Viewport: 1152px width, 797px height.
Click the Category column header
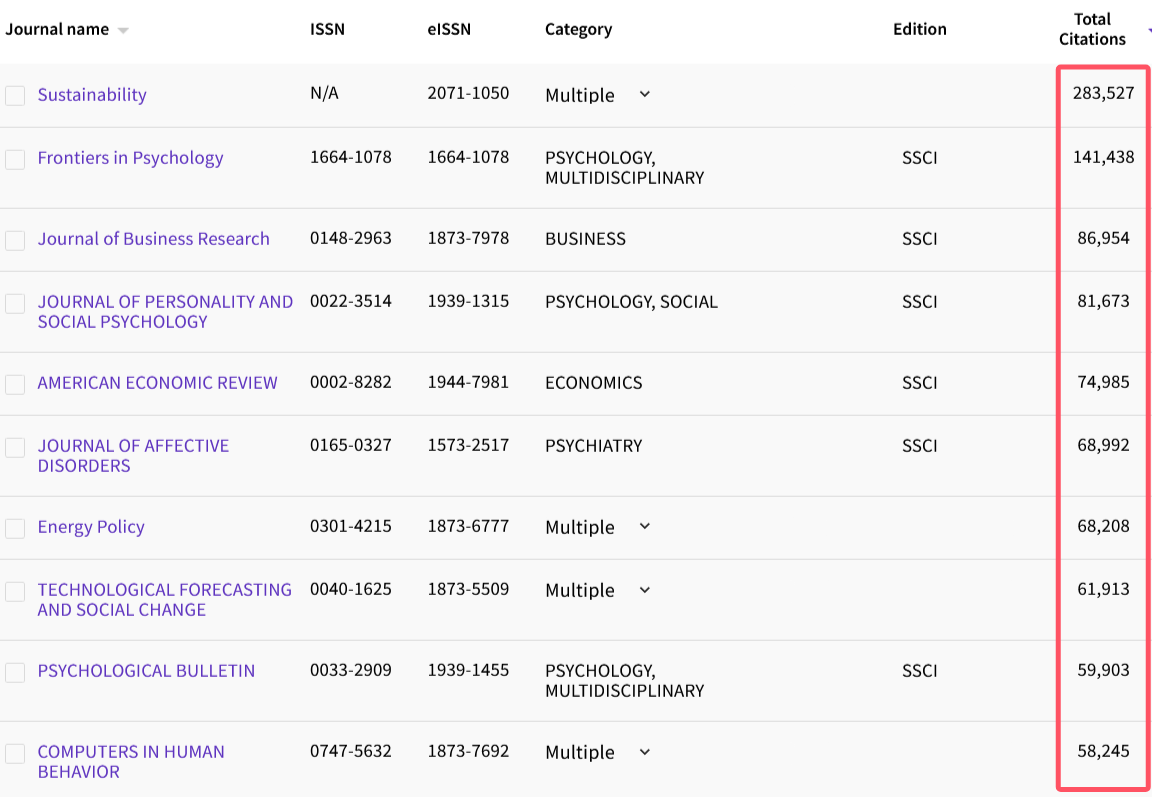(578, 29)
